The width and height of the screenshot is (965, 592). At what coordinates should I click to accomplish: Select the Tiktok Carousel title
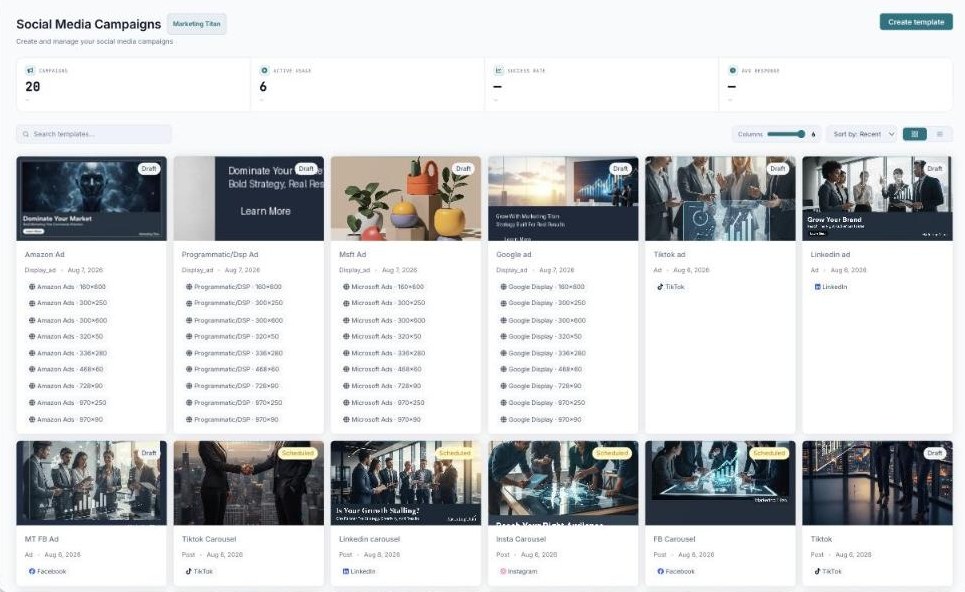209,539
